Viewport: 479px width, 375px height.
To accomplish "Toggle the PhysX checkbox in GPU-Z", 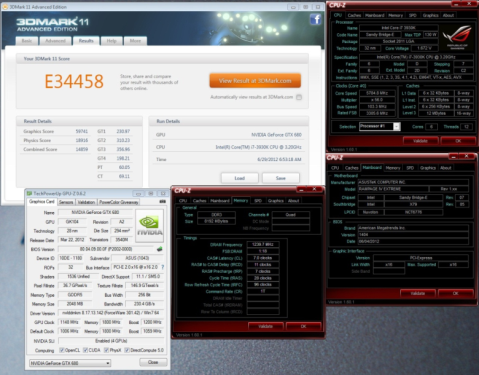I will pos(106,350).
